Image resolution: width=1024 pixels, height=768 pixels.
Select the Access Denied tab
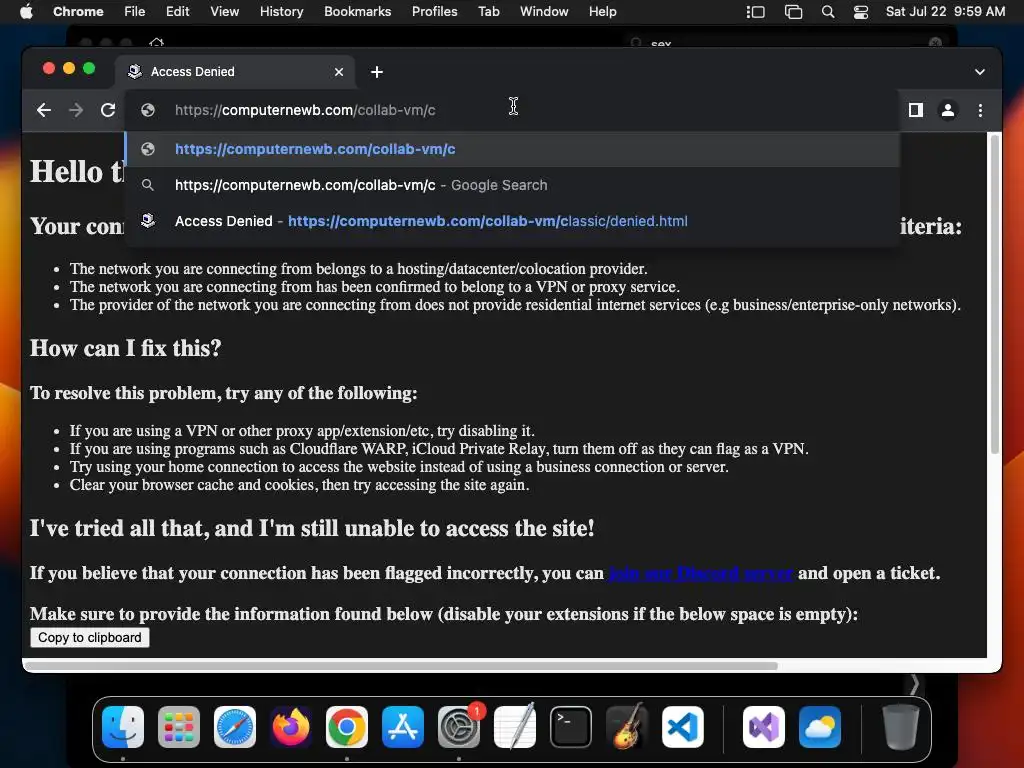[x=235, y=72]
